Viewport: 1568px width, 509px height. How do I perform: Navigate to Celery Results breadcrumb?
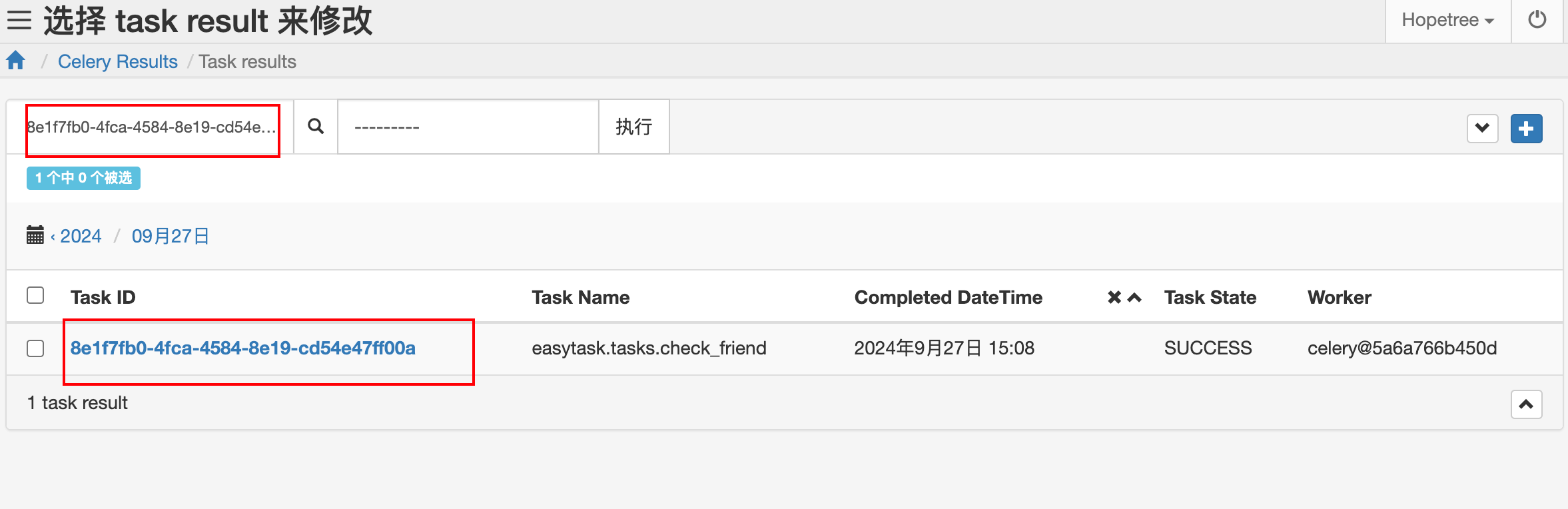click(x=118, y=61)
